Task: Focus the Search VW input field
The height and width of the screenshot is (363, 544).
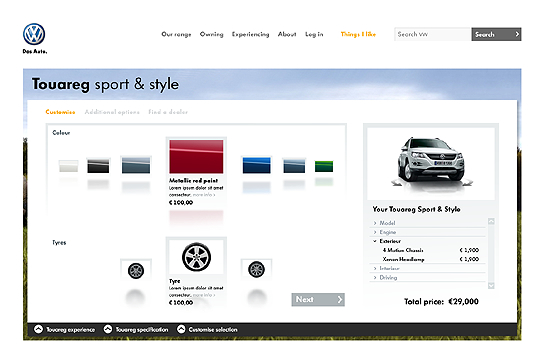Action: pos(432,34)
